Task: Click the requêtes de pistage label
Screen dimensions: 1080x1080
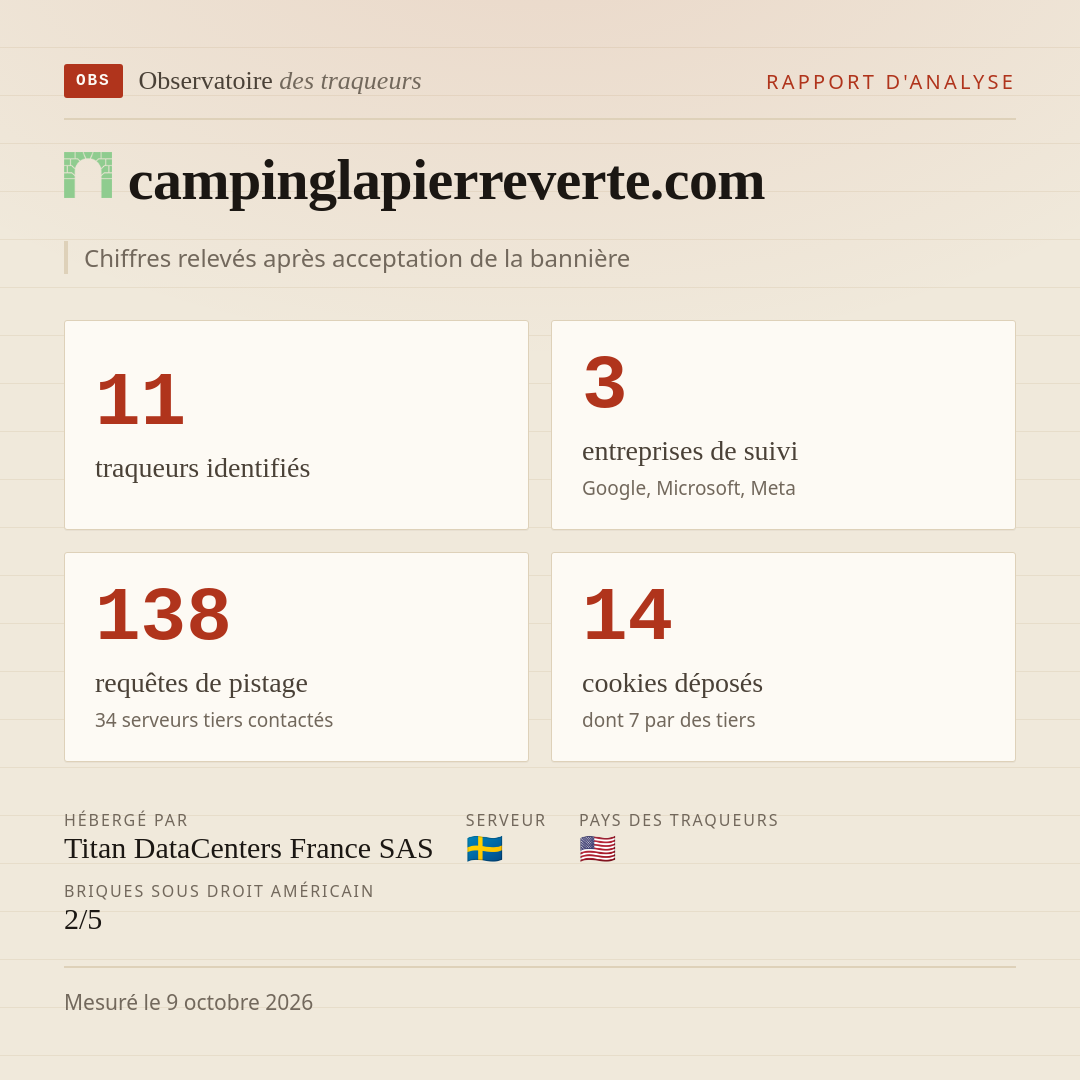Action: (201, 683)
